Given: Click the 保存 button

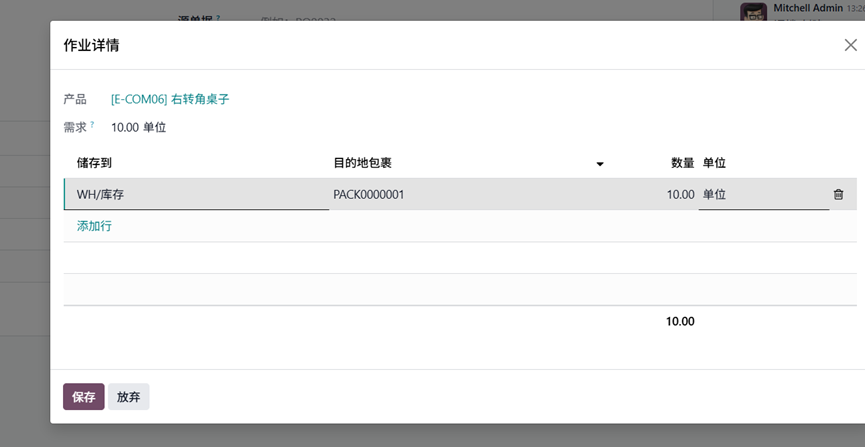Looking at the screenshot, I should 84,397.
